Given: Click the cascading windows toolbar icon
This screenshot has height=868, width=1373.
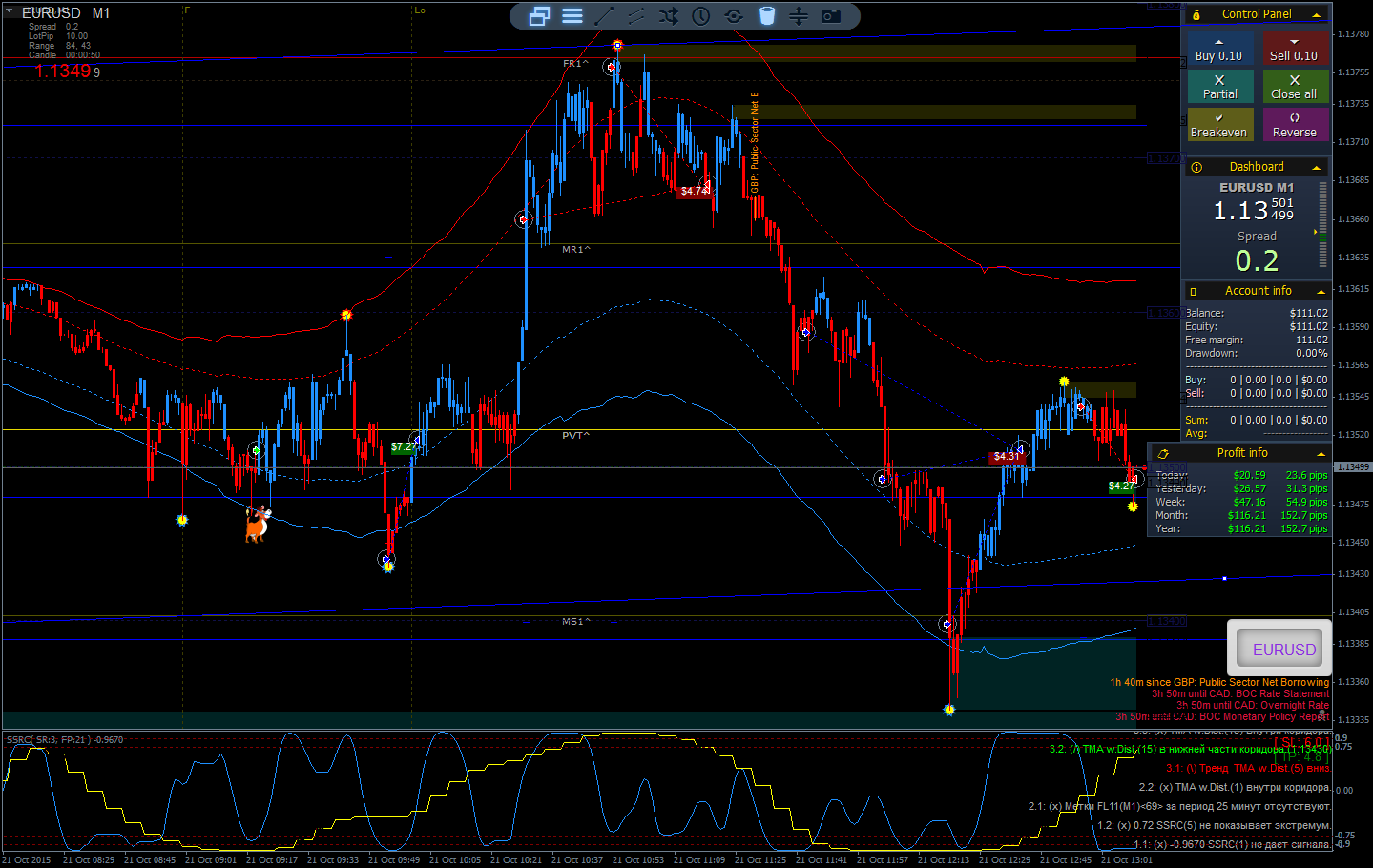Looking at the screenshot, I should (539, 16).
